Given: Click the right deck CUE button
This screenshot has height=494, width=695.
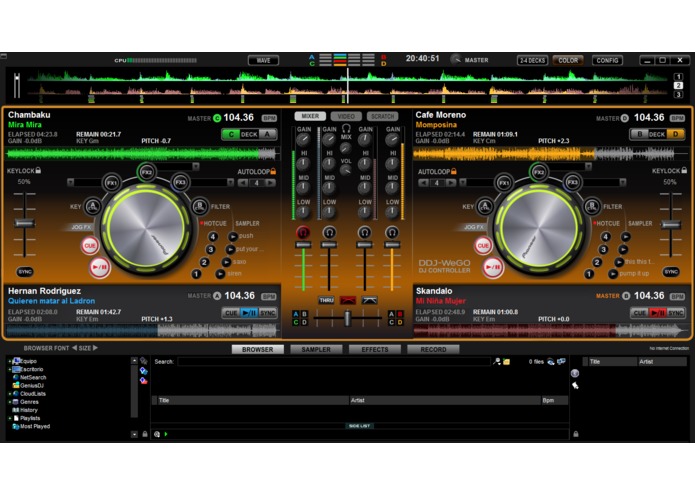Looking at the screenshot, I should [483, 246].
